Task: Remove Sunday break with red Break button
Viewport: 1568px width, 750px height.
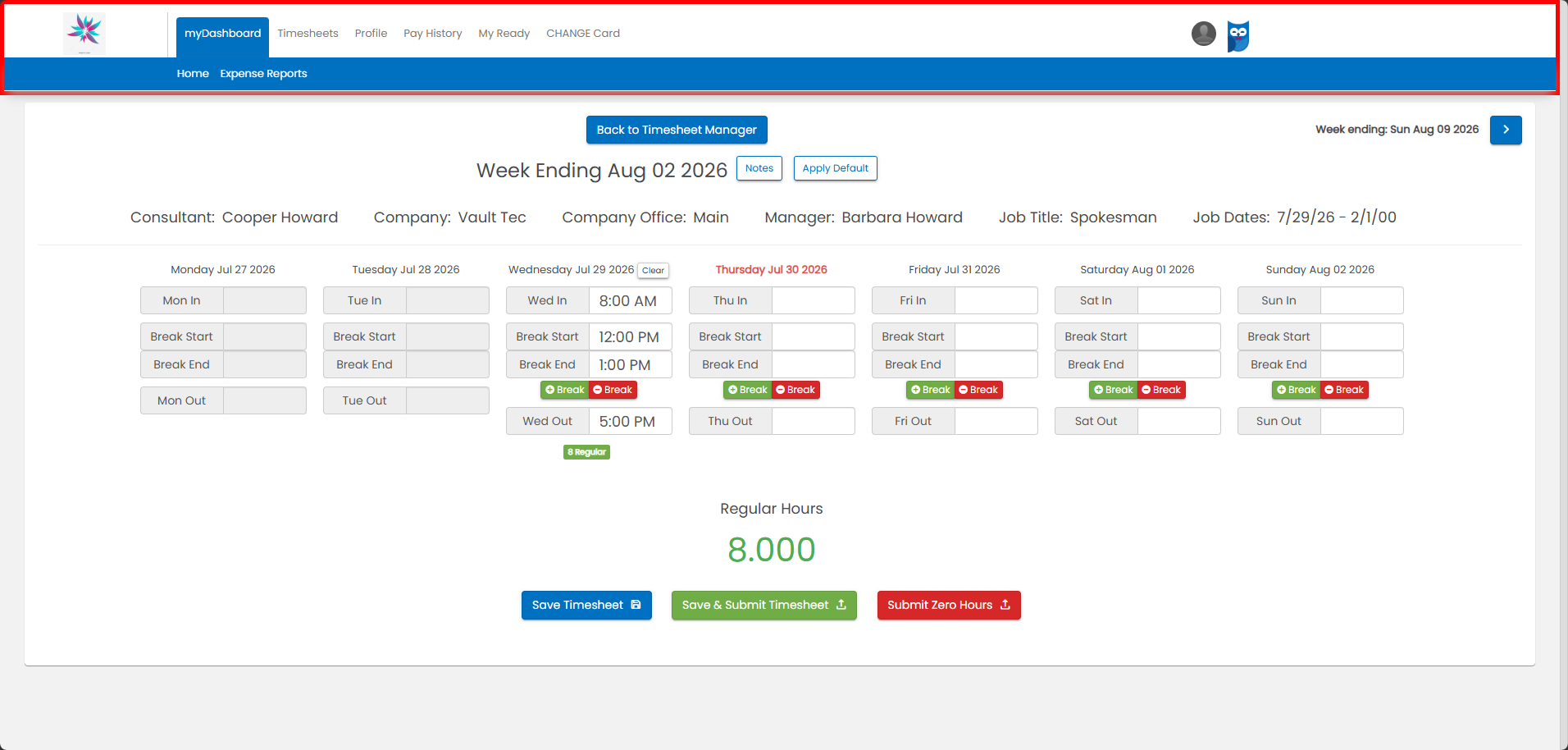Action: [1344, 390]
